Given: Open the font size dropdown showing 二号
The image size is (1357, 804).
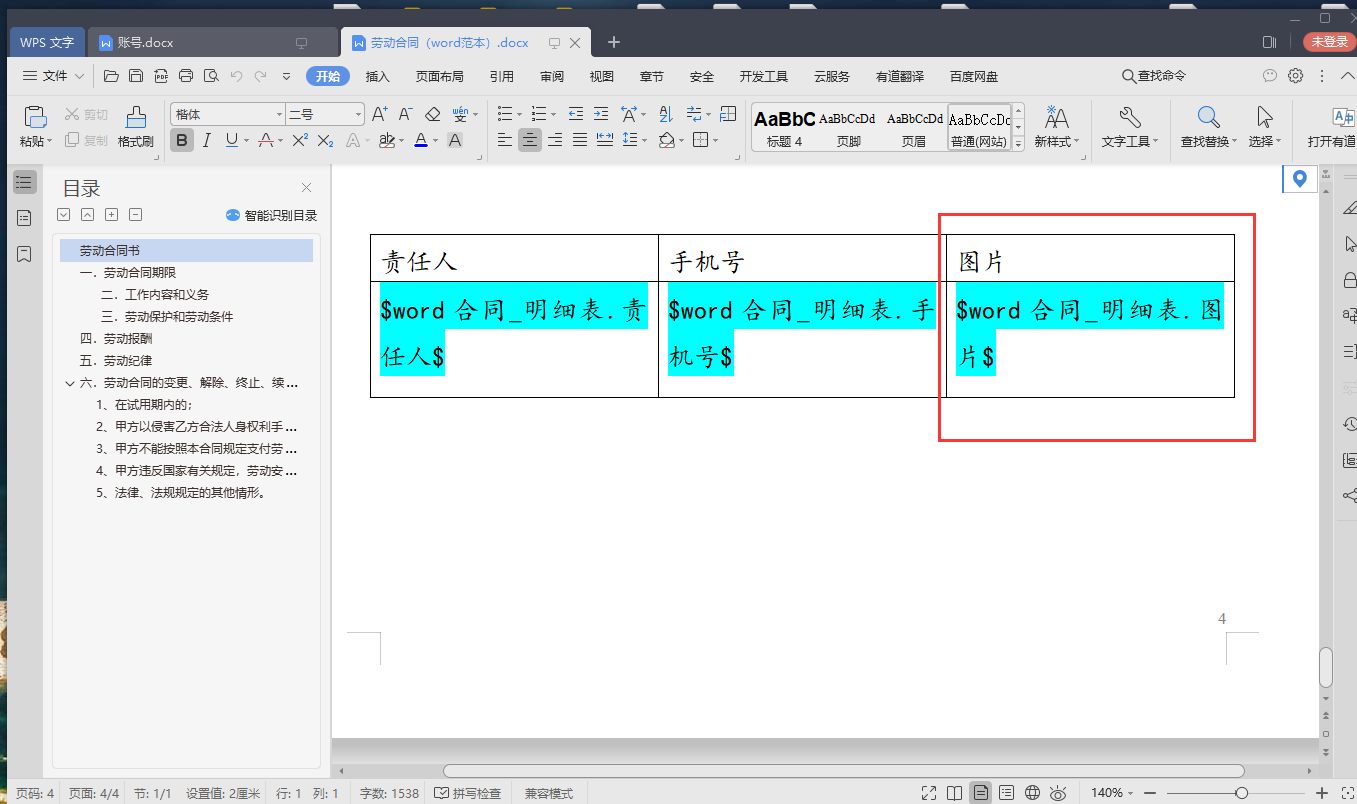Looking at the screenshot, I should click(325, 114).
